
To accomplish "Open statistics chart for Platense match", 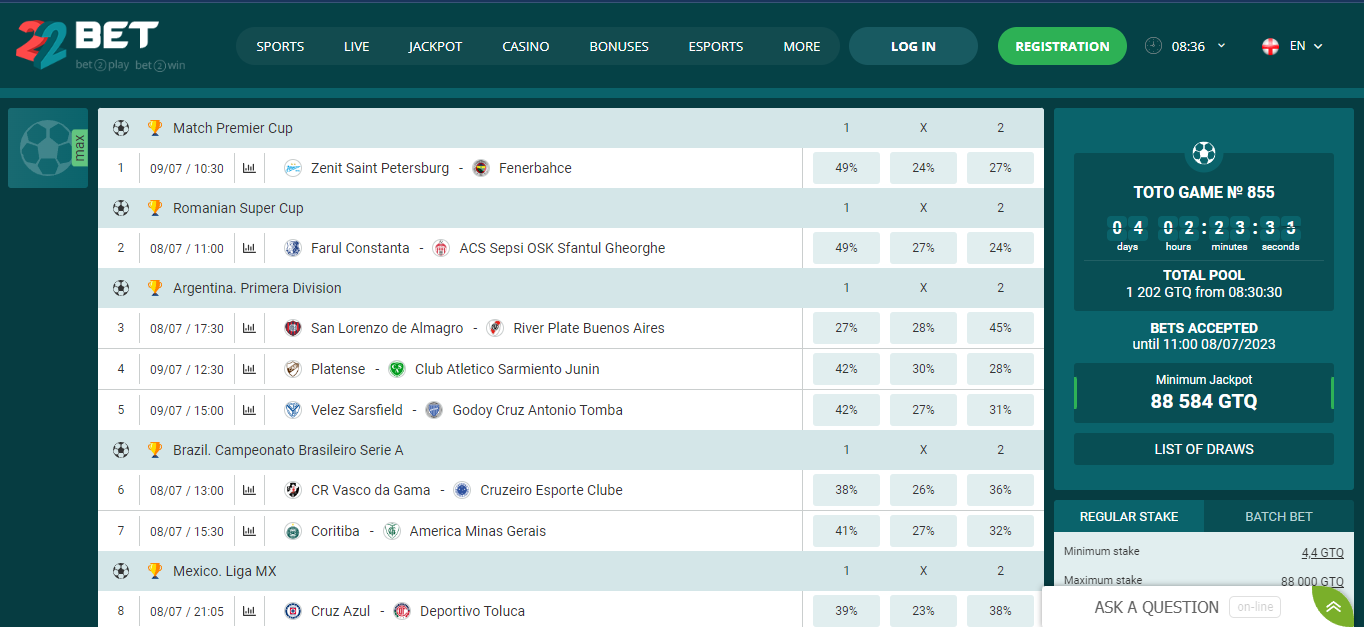I will pos(249,369).
